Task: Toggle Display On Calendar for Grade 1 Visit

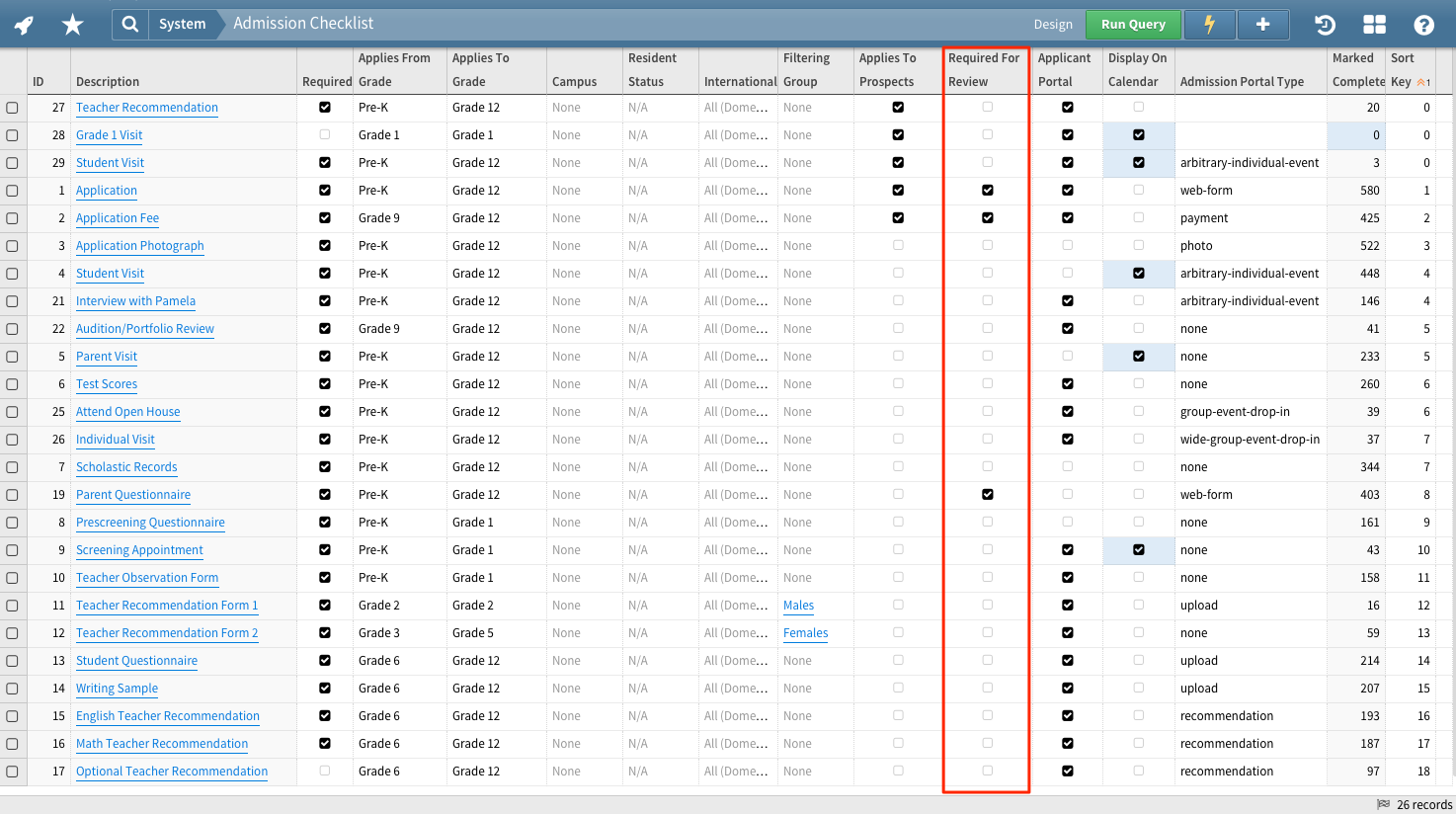Action: click(1139, 134)
